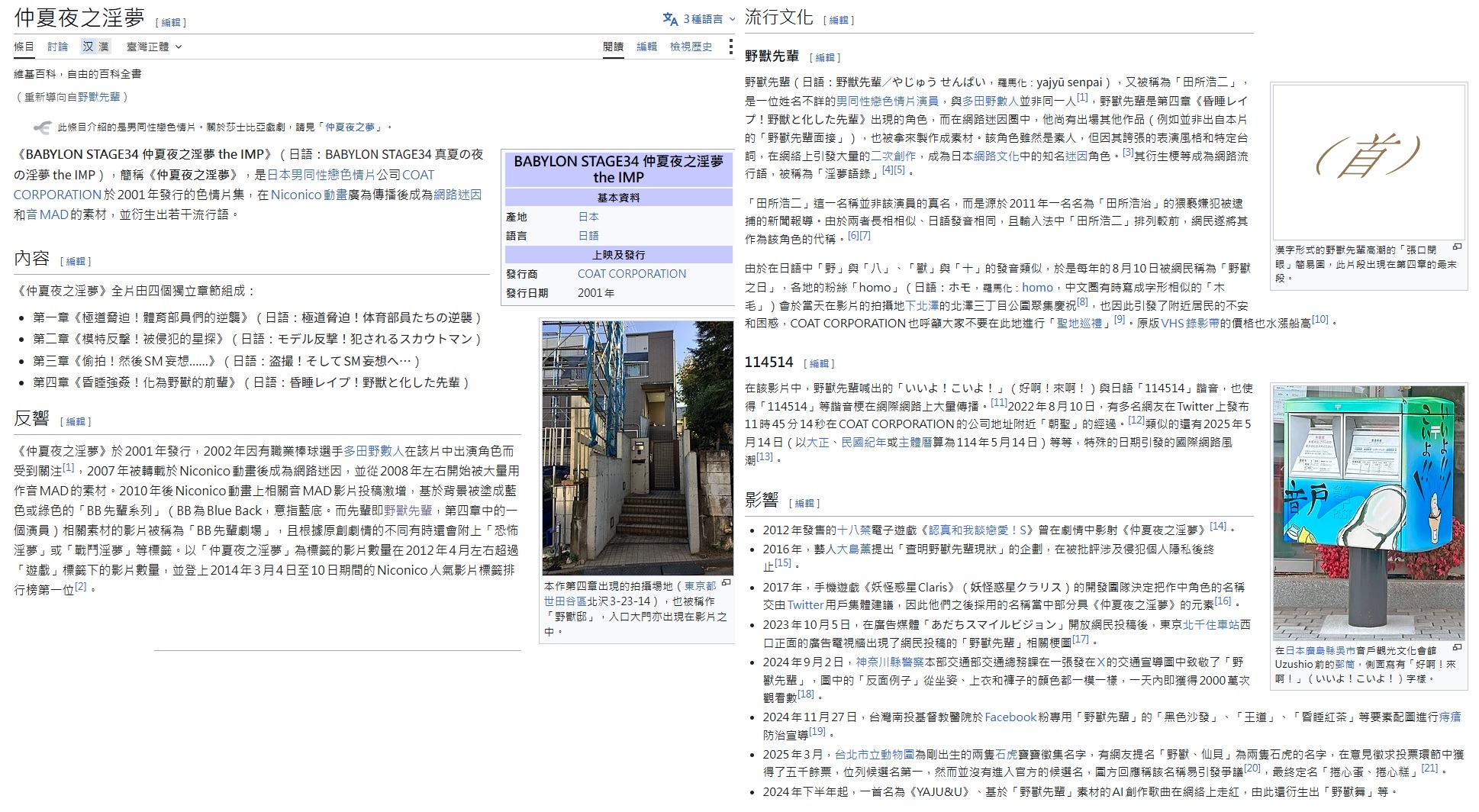
Task: Enlarge the 野獸邸 house photo via caption icon
Action: coord(726,583)
